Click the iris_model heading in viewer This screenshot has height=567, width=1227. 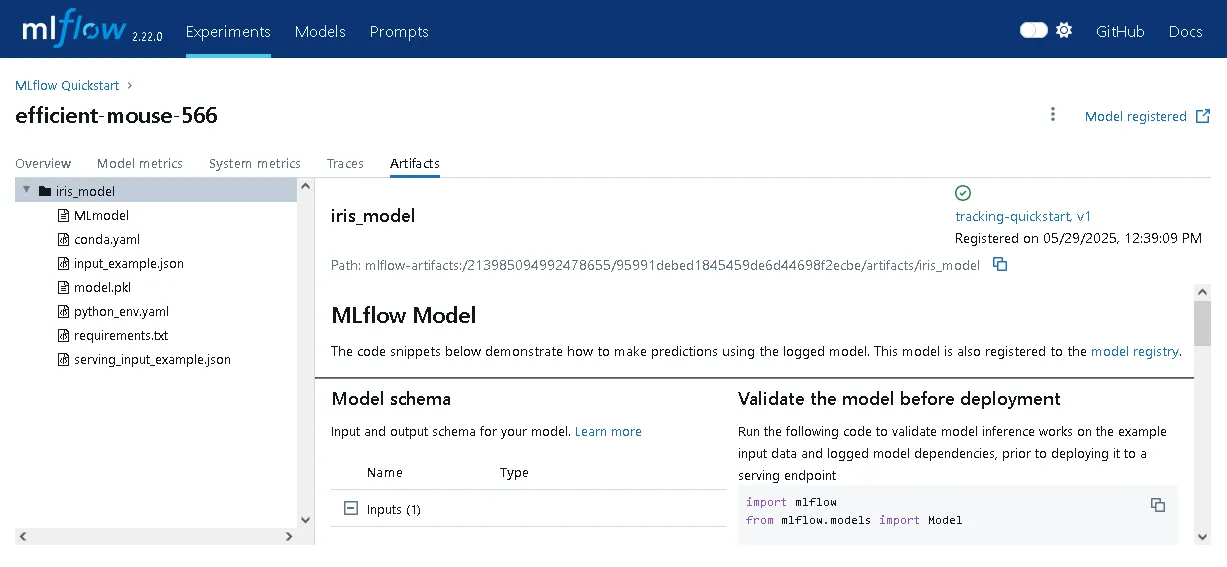373,216
